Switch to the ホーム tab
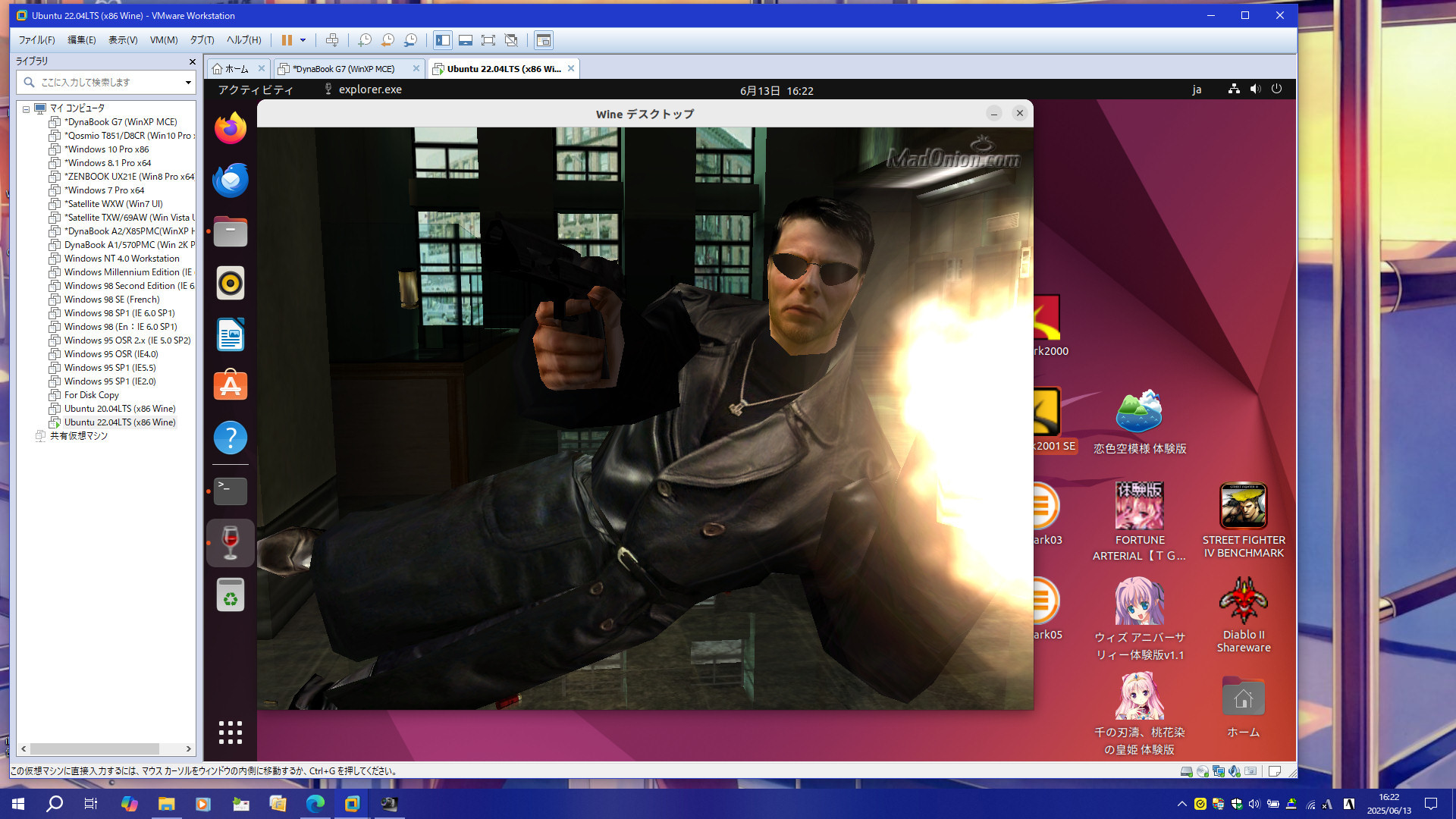Viewport: 1456px width, 819px height. click(x=237, y=69)
